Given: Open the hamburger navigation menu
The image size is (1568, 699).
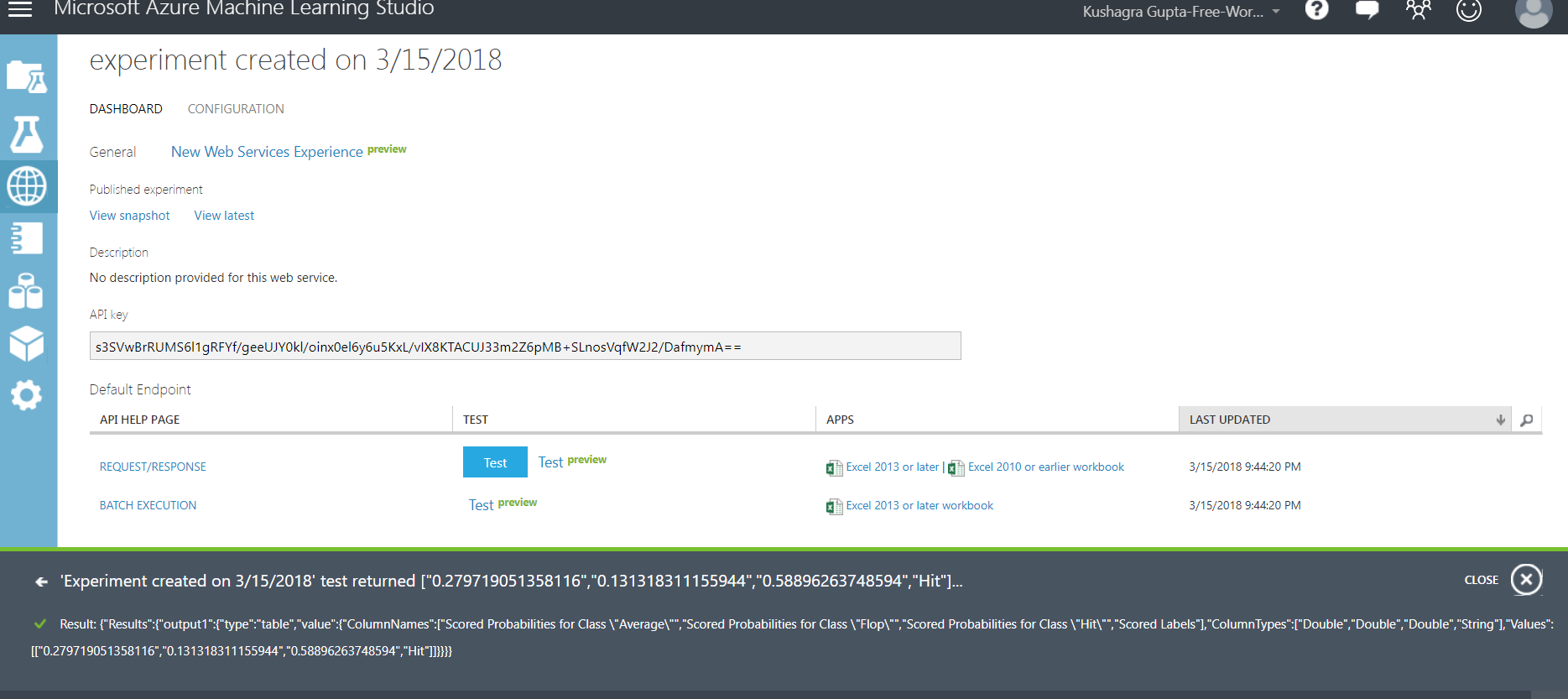Looking at the screenshot, I should pyautogui.click(x=19, y=9).
